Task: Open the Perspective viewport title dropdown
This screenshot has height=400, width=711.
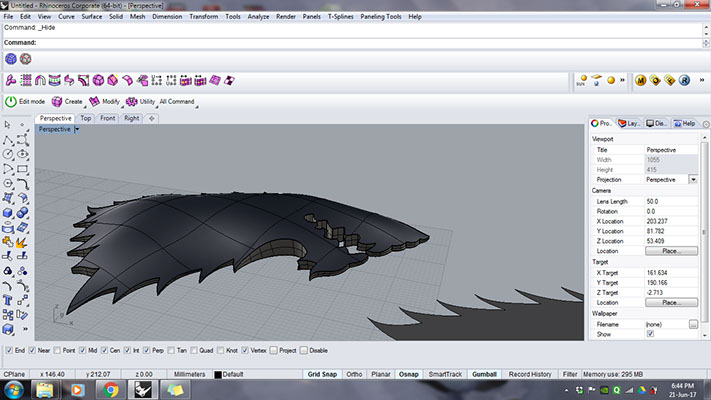Action: coord(77,129)
